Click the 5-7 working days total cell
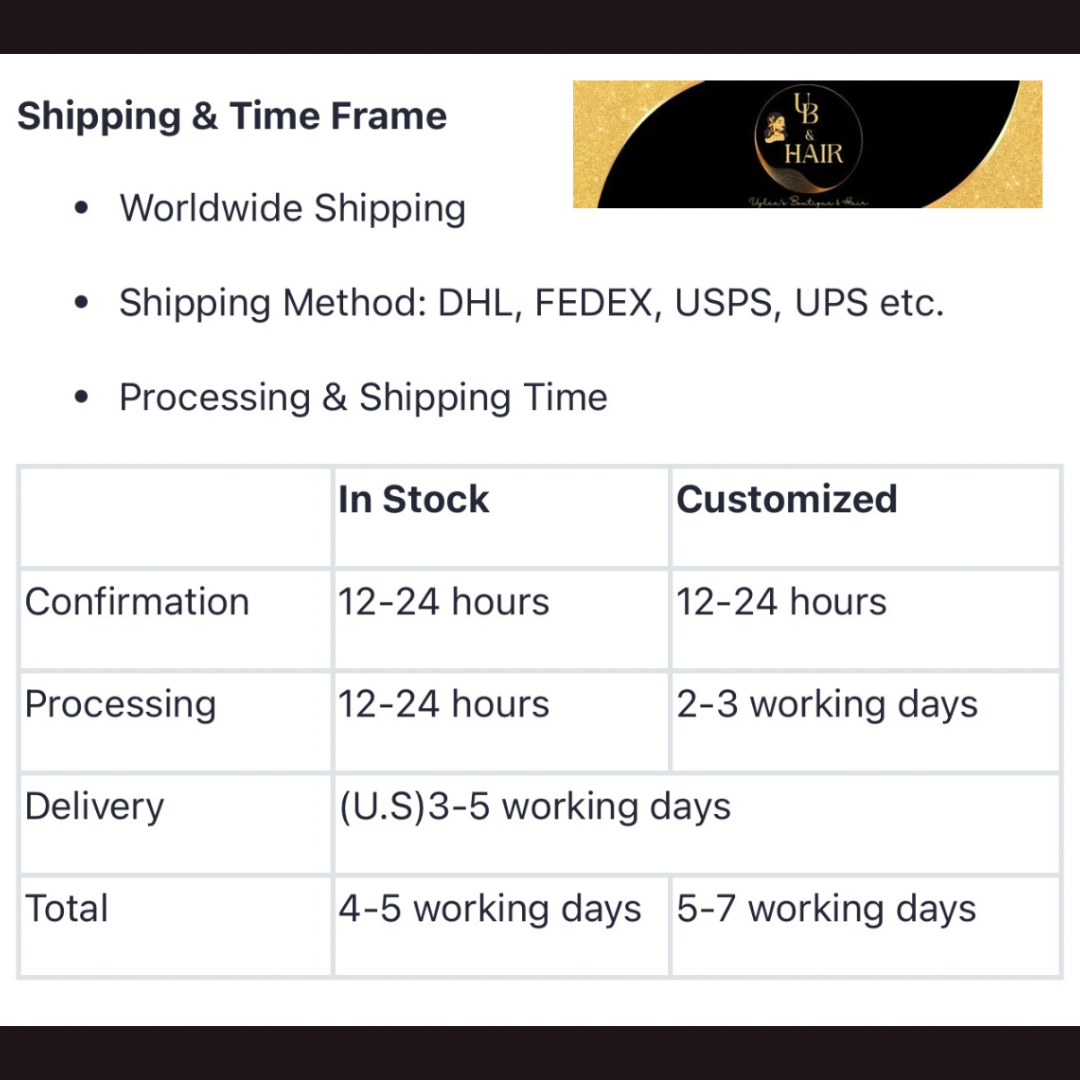The image size is (1080, 1080). coord(826,909)
